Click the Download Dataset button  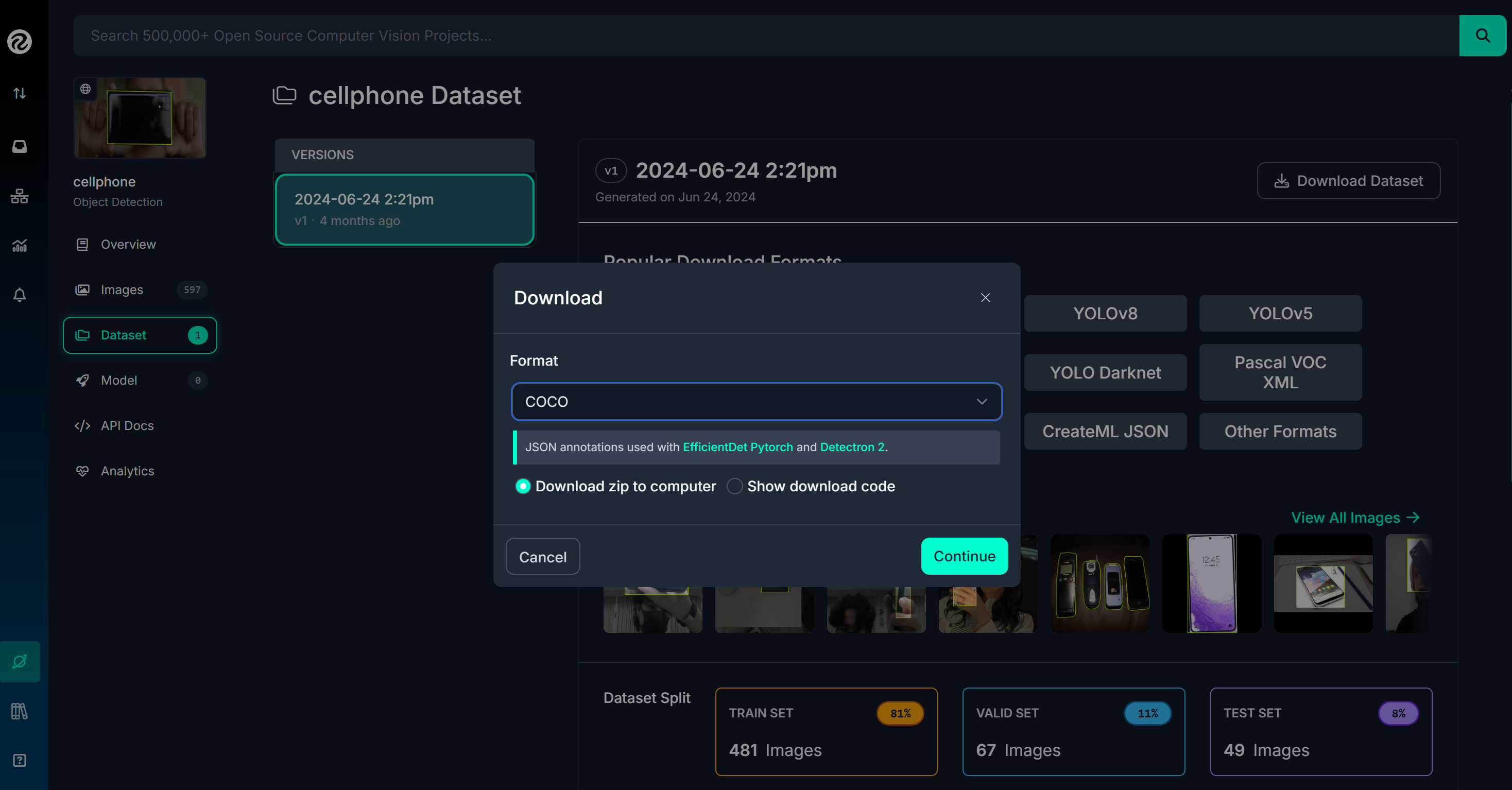click(1348, 181)
